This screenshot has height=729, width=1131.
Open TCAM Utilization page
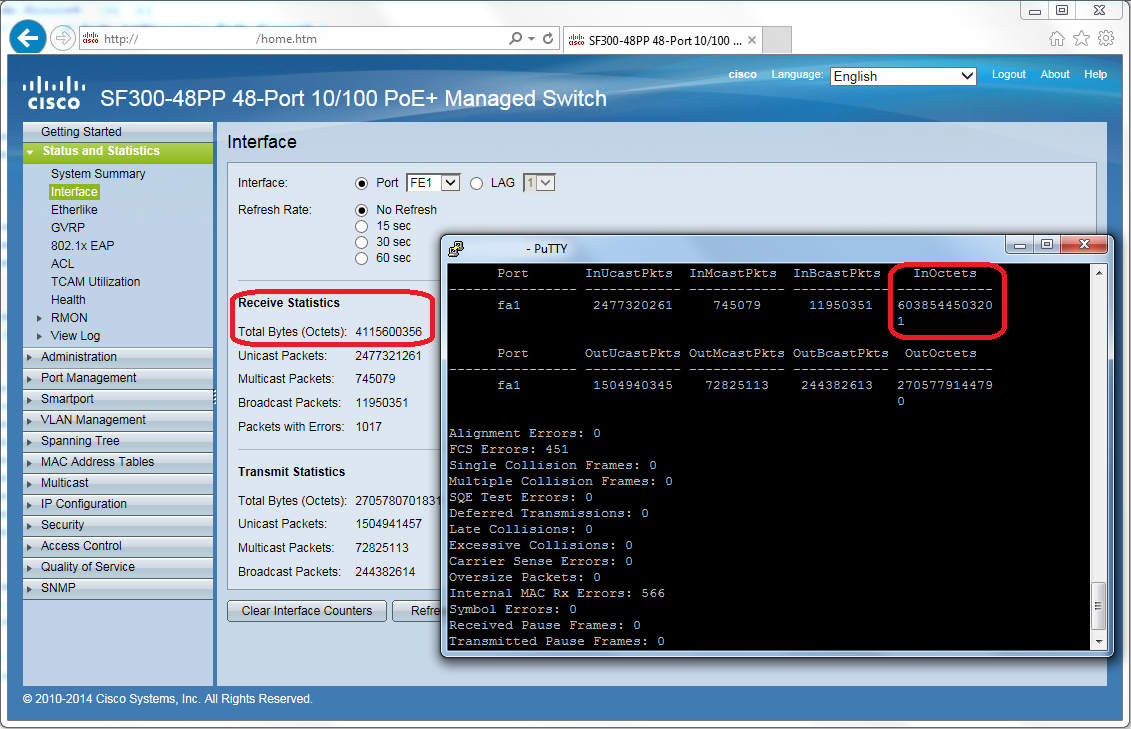click(95, 282)
